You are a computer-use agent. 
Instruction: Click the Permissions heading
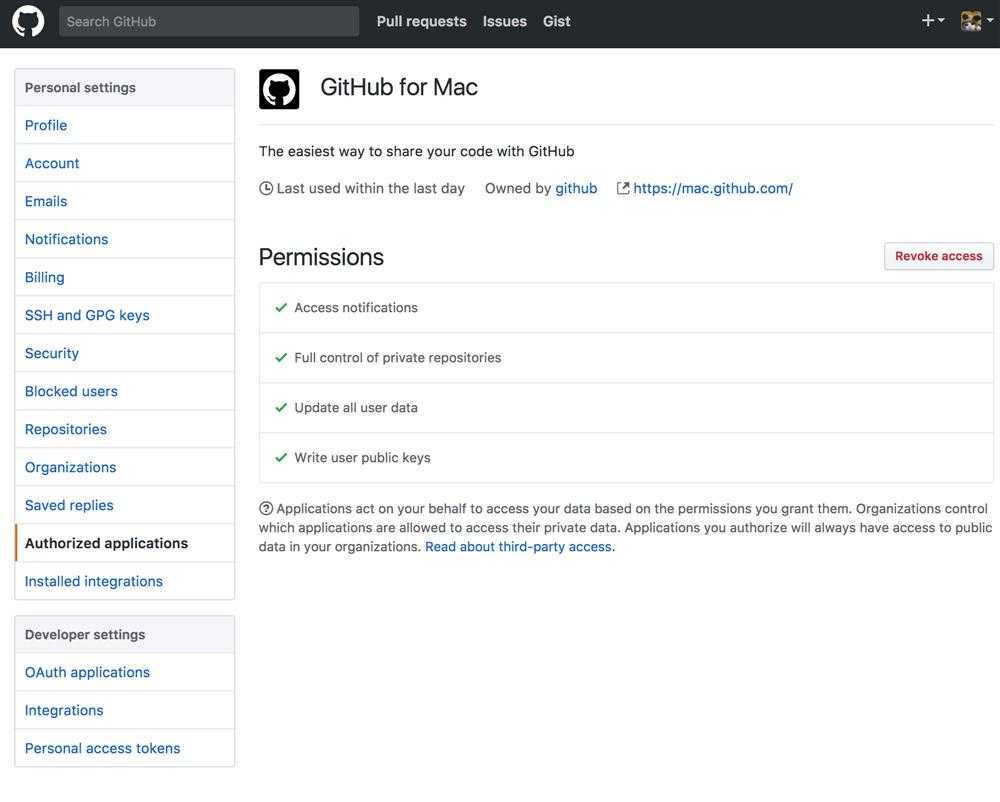(321, 257)
